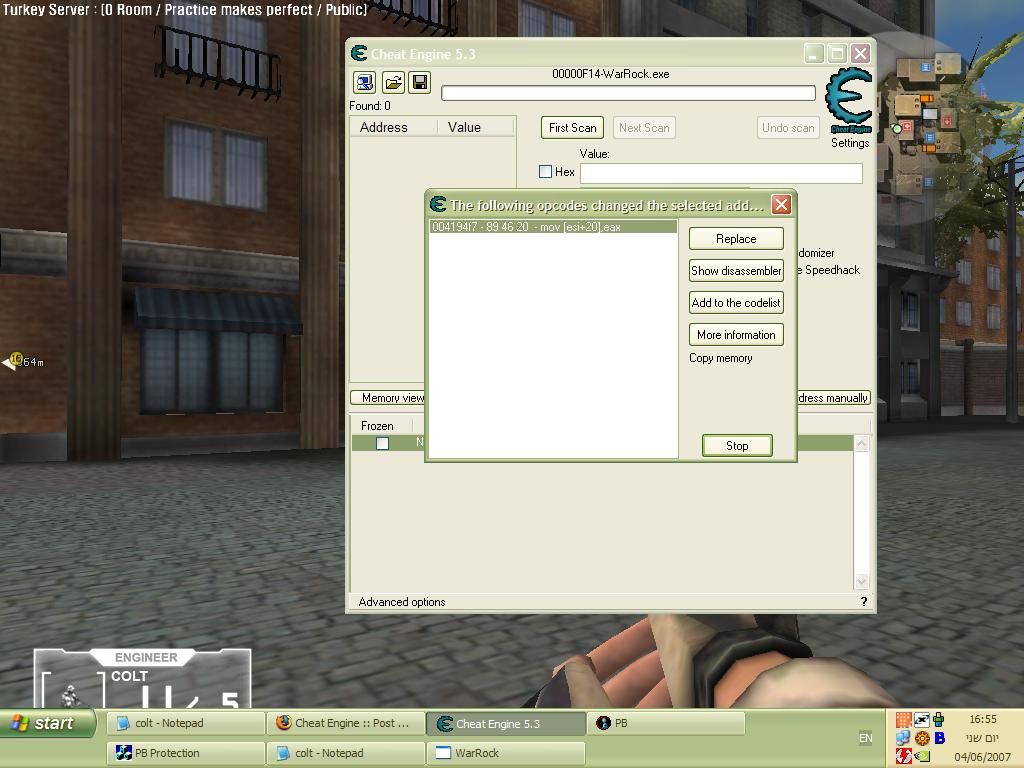Open the Firefox Cheat Engine Post taskbar item
The image size is (1024, 768).
coord(345,723)
